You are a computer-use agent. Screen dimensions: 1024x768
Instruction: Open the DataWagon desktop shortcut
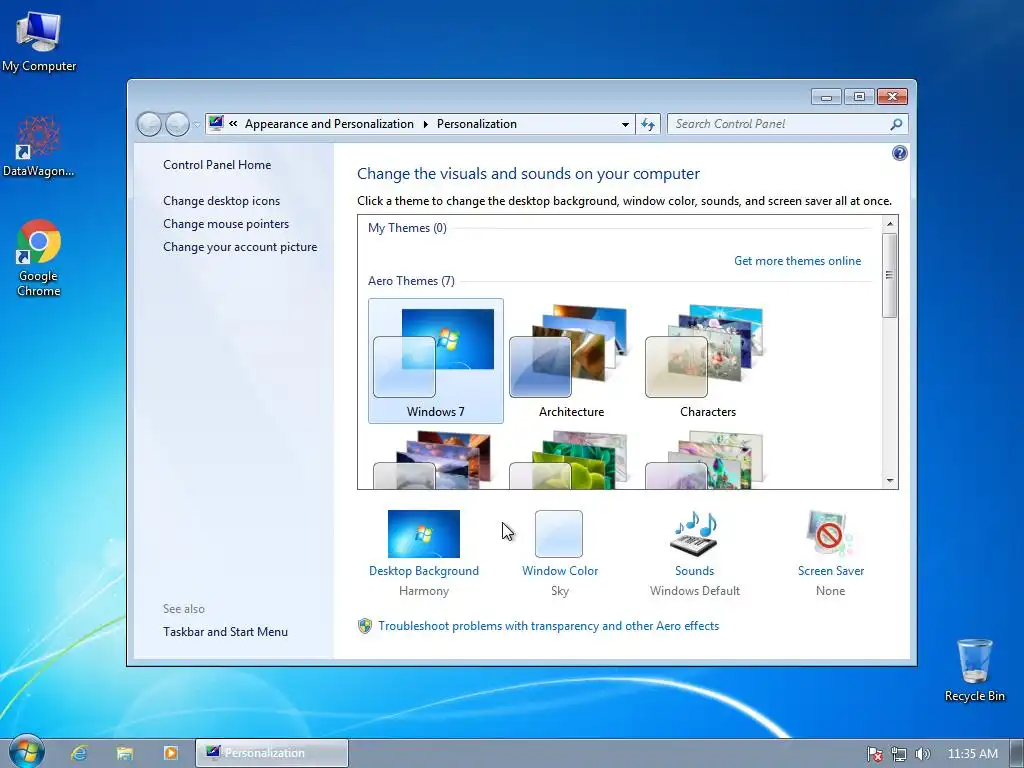click(x=39, y=146)
